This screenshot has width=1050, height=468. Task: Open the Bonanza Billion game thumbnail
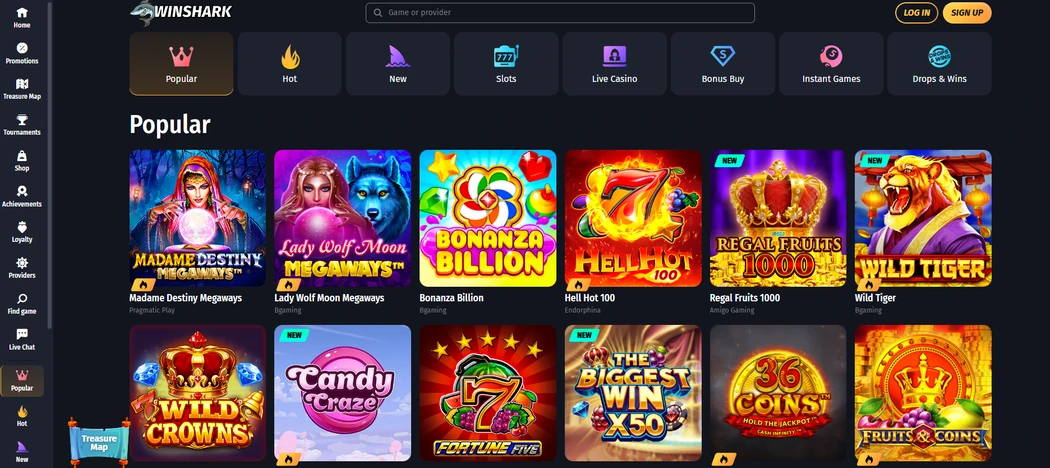(488, 218)
